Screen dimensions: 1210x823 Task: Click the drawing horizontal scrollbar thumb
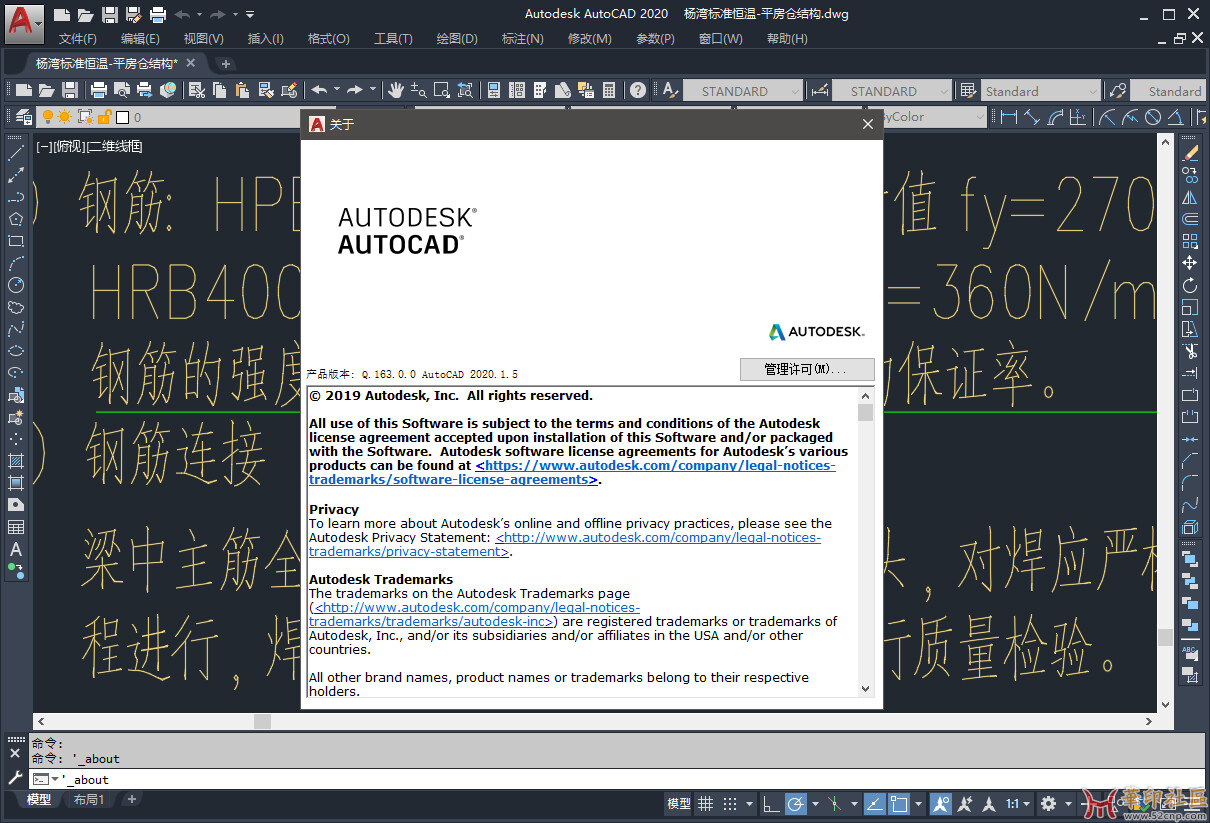(262, 721)
